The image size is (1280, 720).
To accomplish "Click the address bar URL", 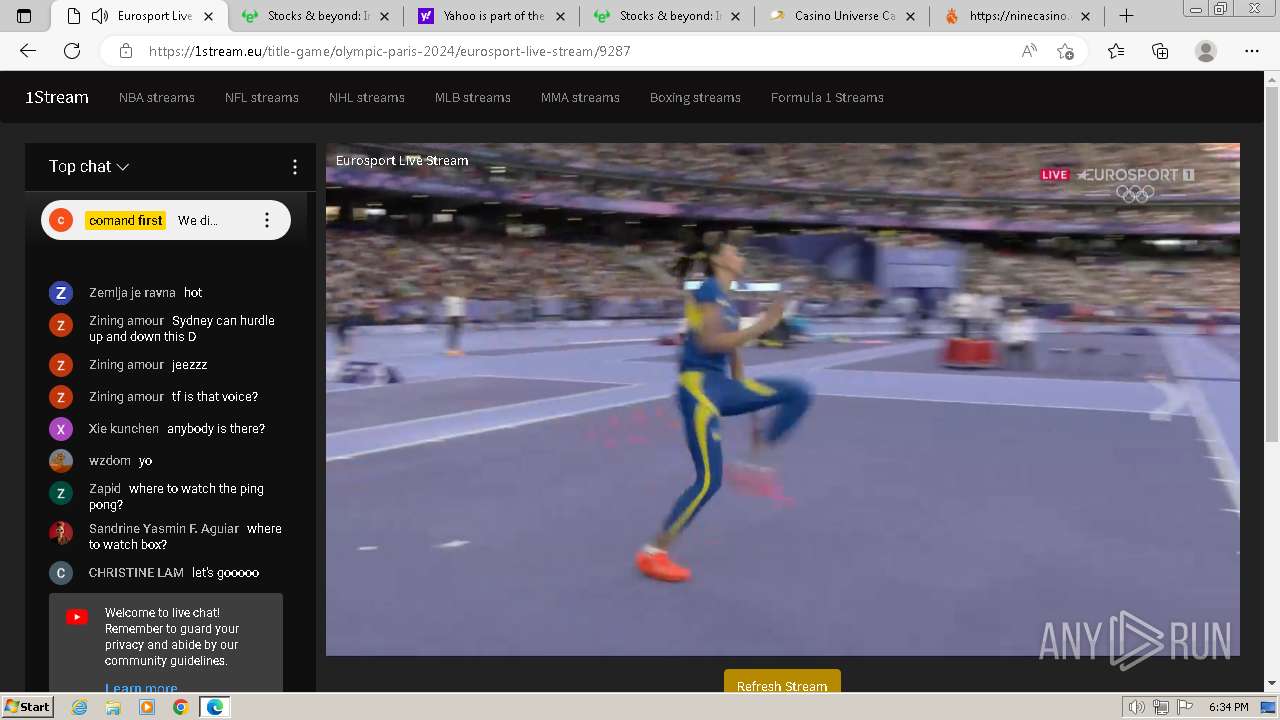I will (389, 51).
